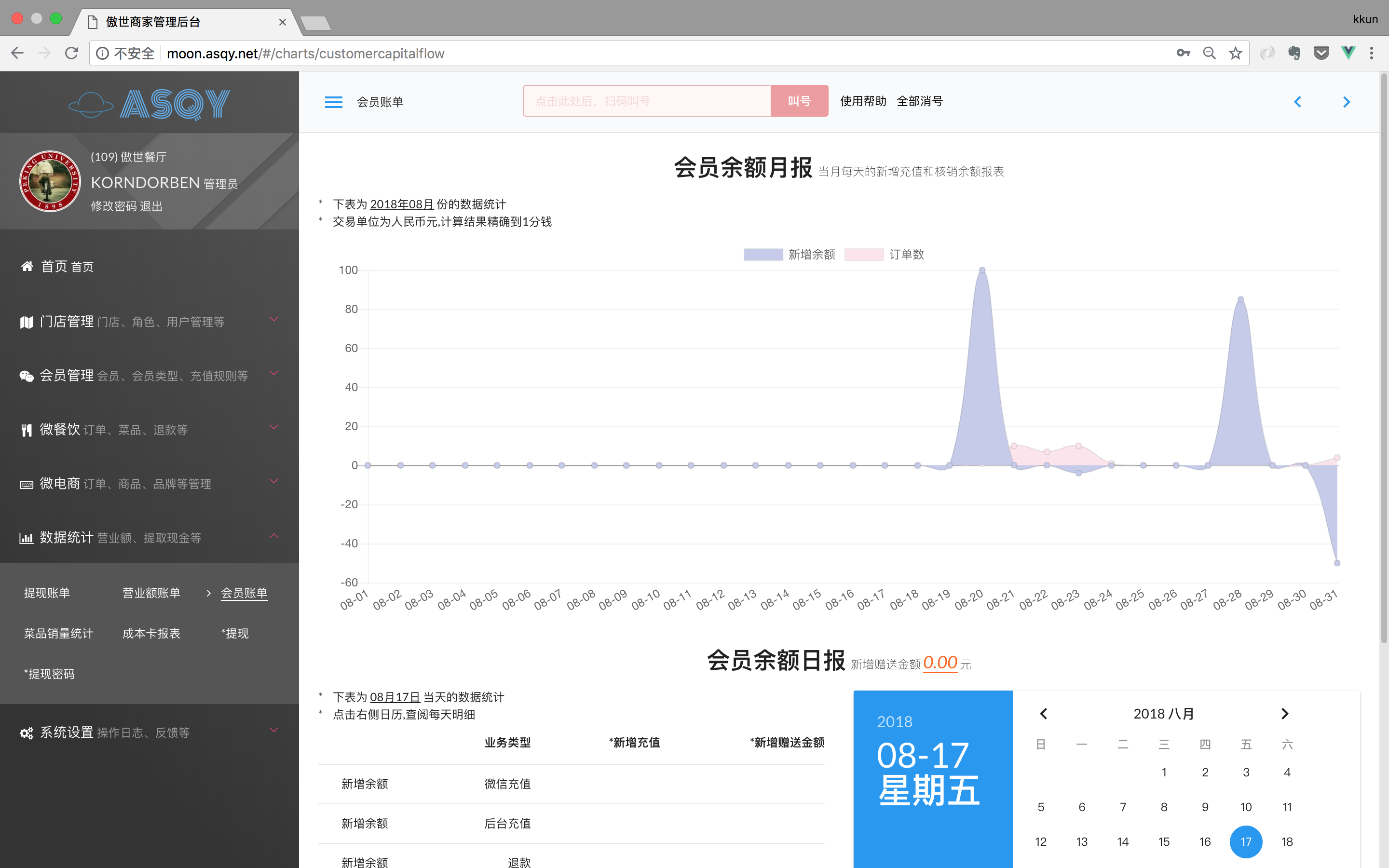Screen dimensions: 1389x868
Task: Open 使用帮助 link
Action: [x=863, y=101]
